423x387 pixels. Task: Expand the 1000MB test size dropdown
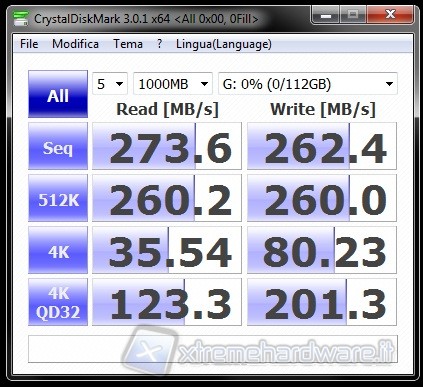[x=173, y=84]
